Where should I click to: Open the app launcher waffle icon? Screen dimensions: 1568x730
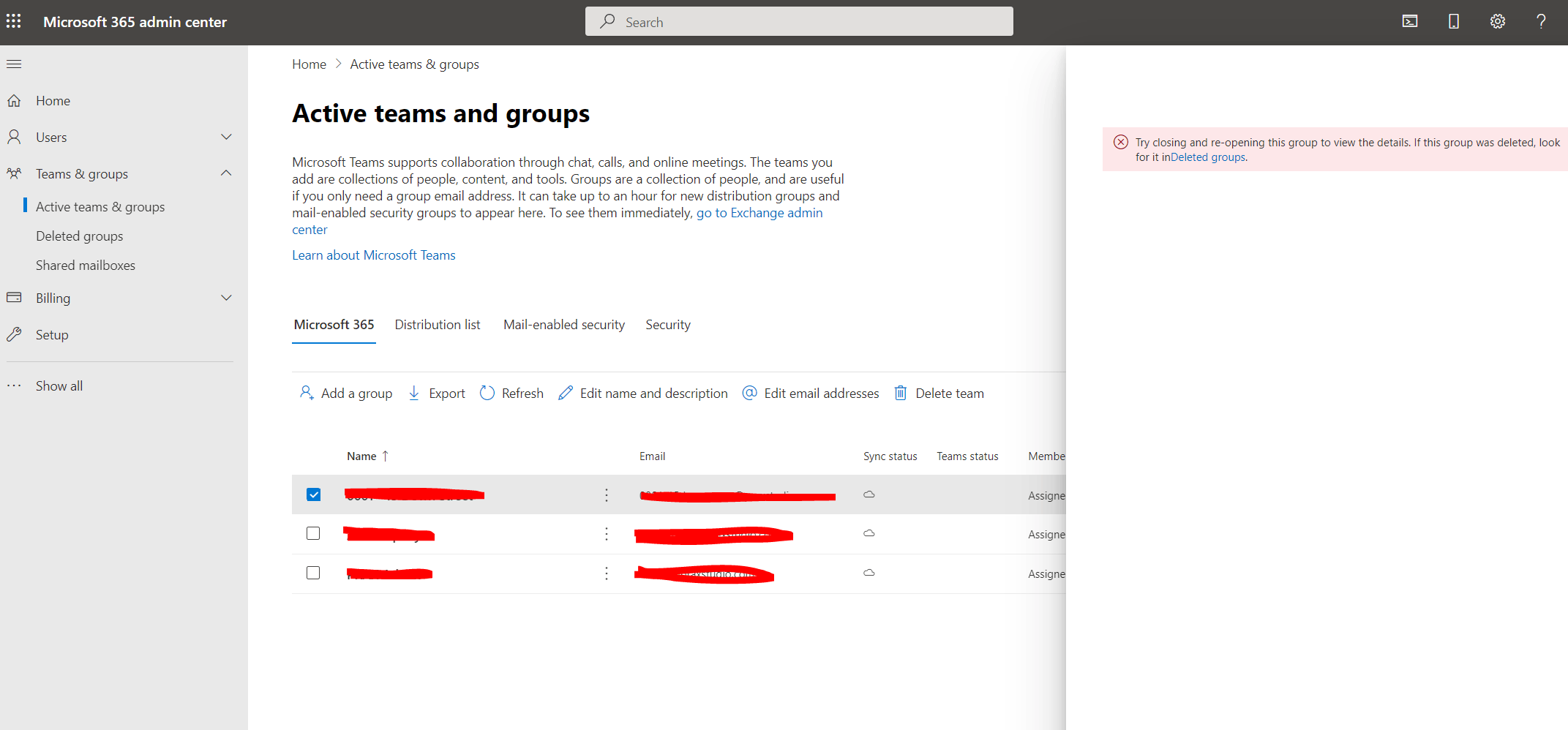[14, 22]
